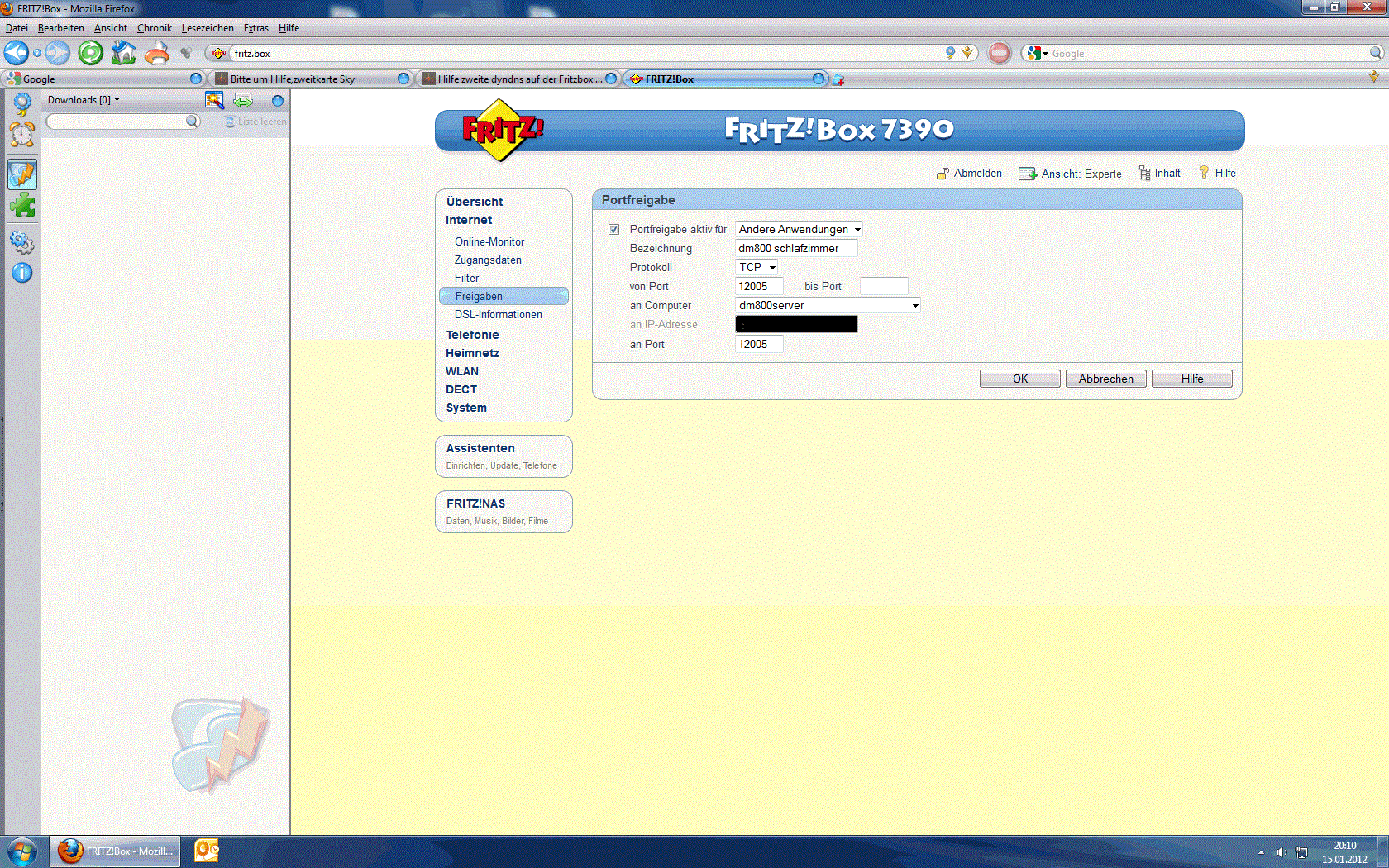Open the alarm clock sidebar panel

click(x=22, y=135)
